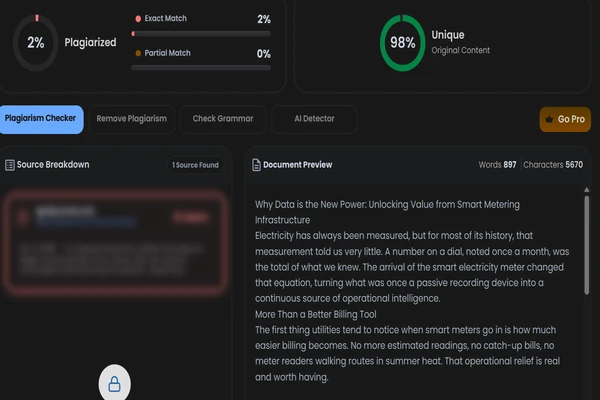600x400 pixels.
Task: Click the orange Partial Match dot
Action: click(138, 53)
